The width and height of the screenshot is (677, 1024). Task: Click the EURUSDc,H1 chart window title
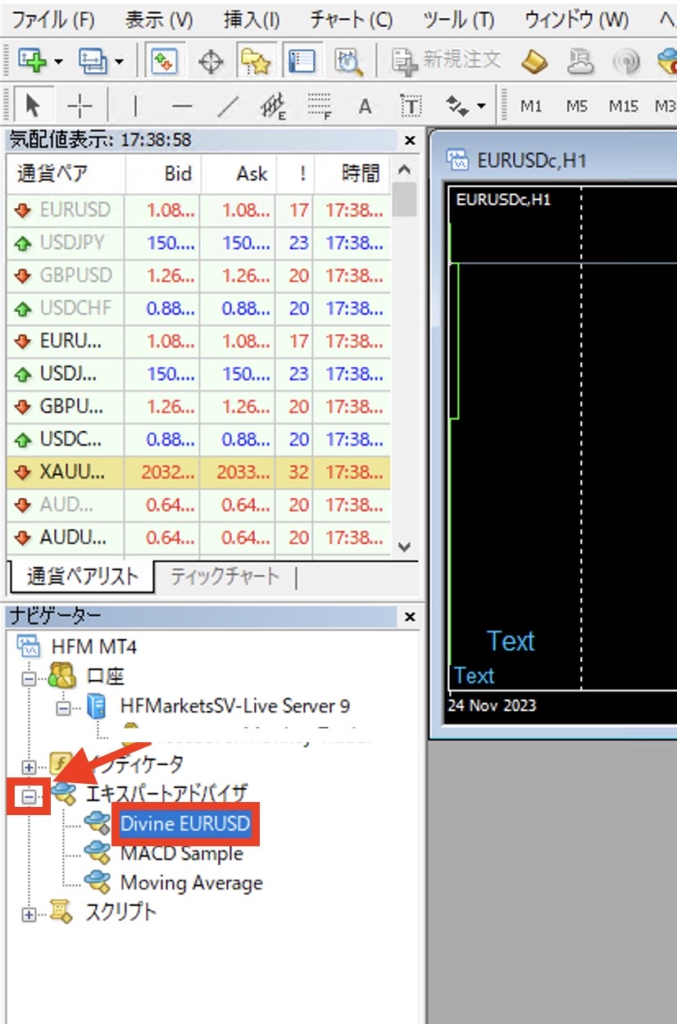[531, 160]
